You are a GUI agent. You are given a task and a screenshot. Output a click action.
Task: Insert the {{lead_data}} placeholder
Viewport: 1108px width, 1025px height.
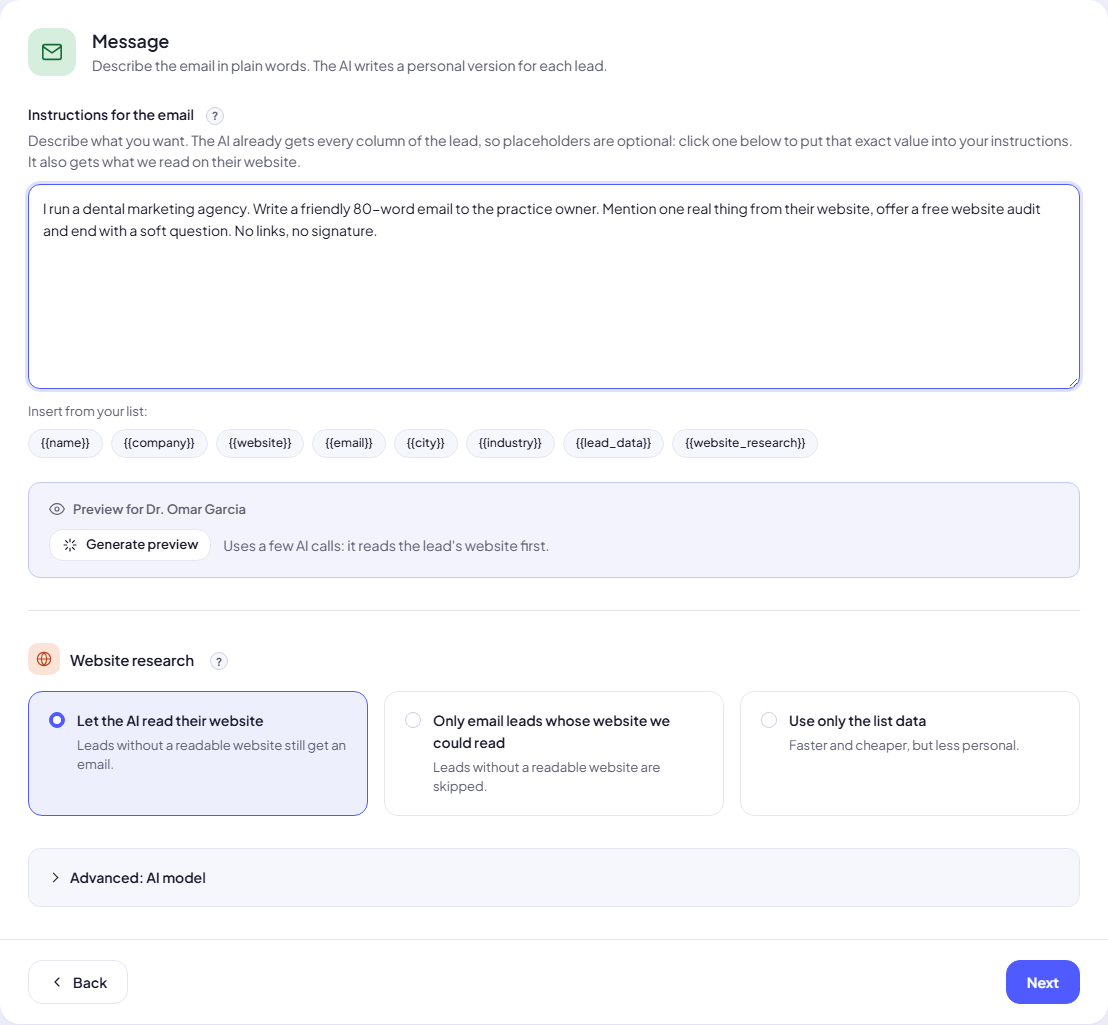613,443
